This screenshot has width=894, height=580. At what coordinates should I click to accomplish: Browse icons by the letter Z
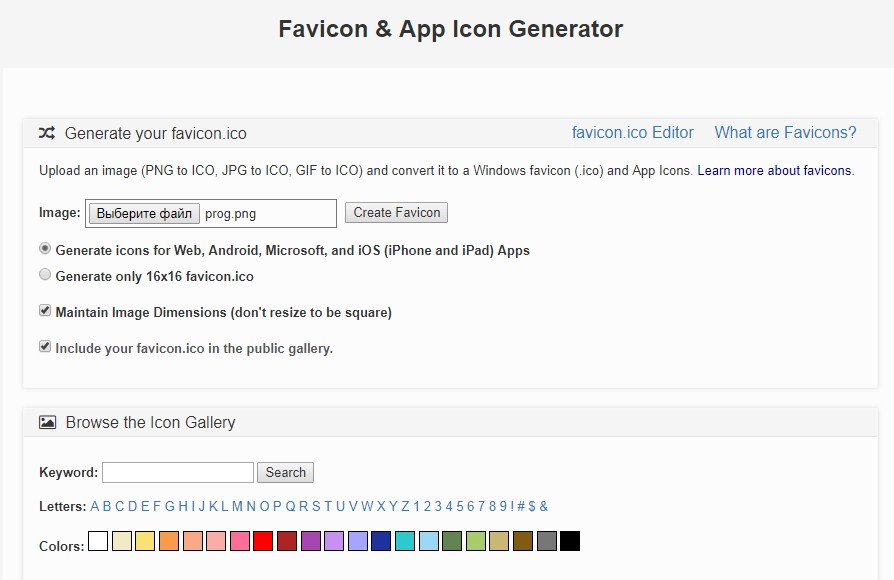[x=405, y=506]
